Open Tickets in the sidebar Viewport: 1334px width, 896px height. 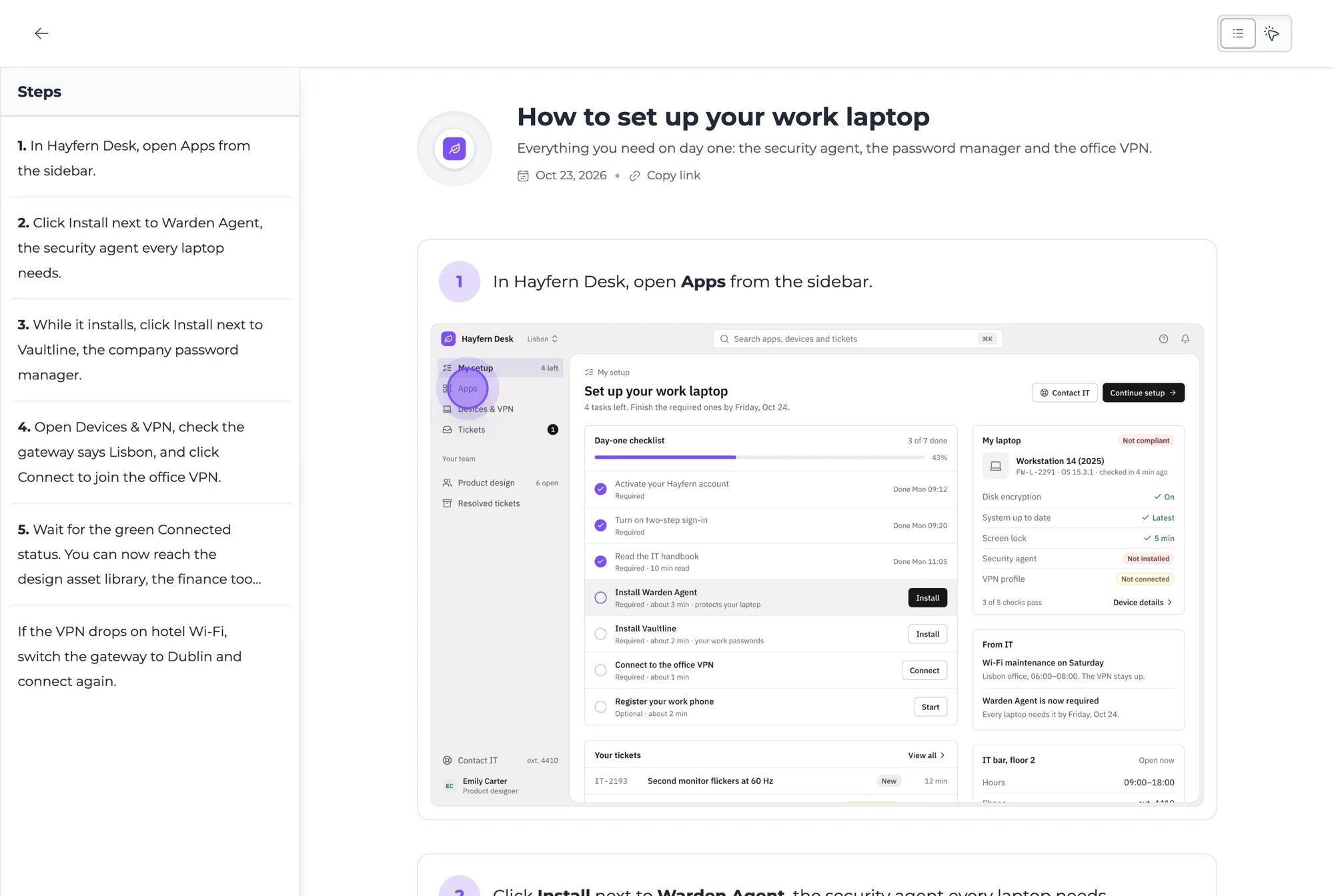pyautogui.click(x=500, y=430)
